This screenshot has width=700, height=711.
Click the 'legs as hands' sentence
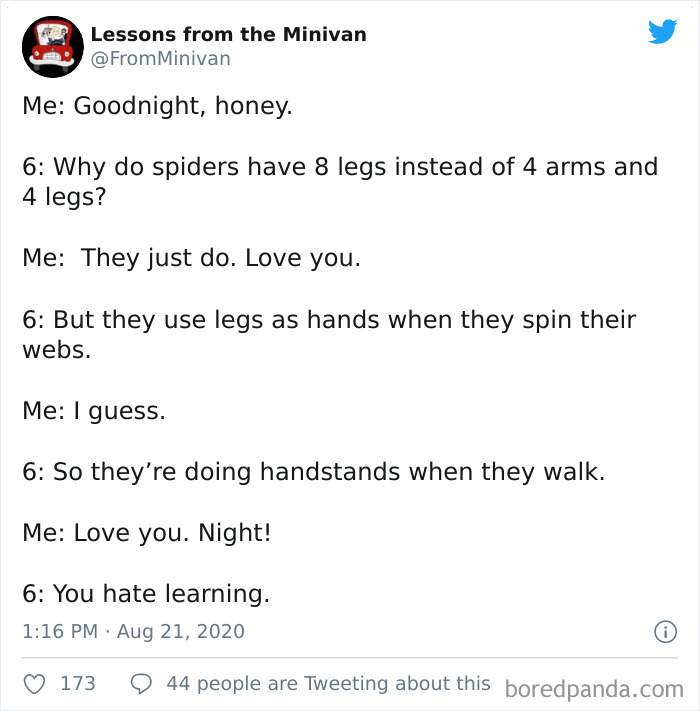[329, 334]
